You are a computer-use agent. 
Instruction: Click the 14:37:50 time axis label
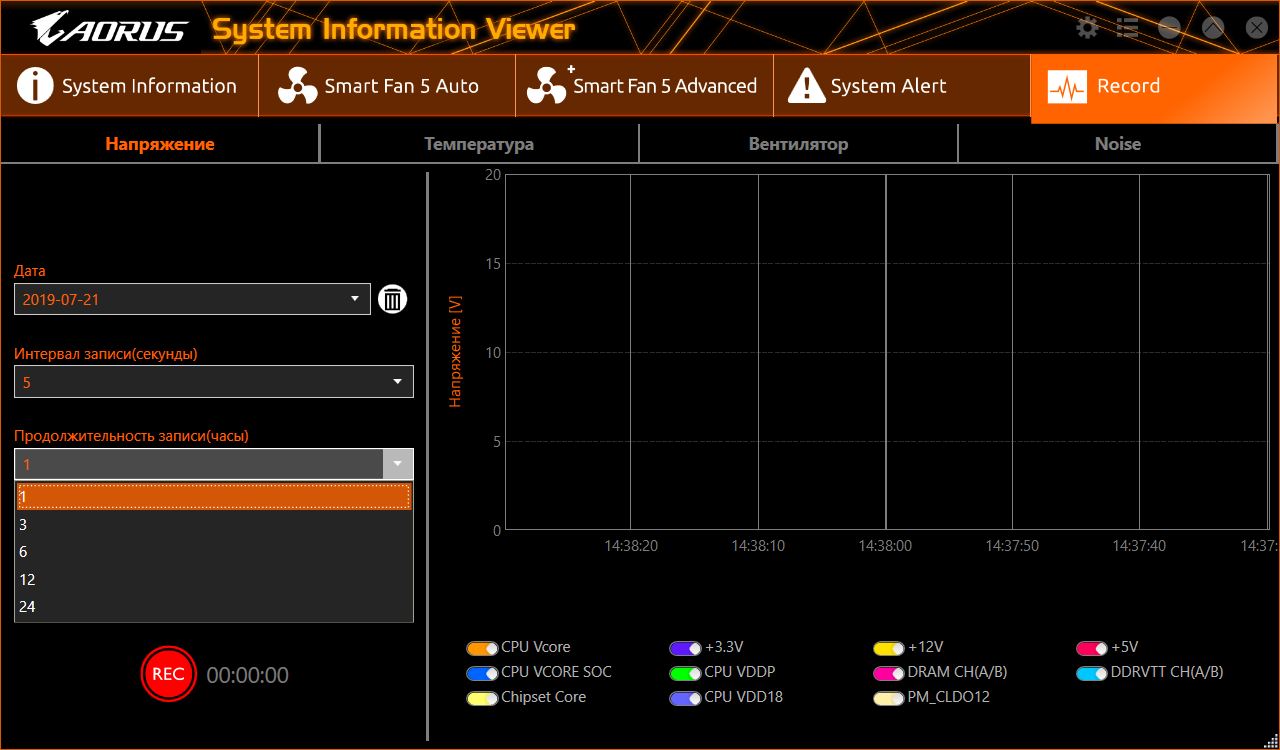coord(1012,546)
